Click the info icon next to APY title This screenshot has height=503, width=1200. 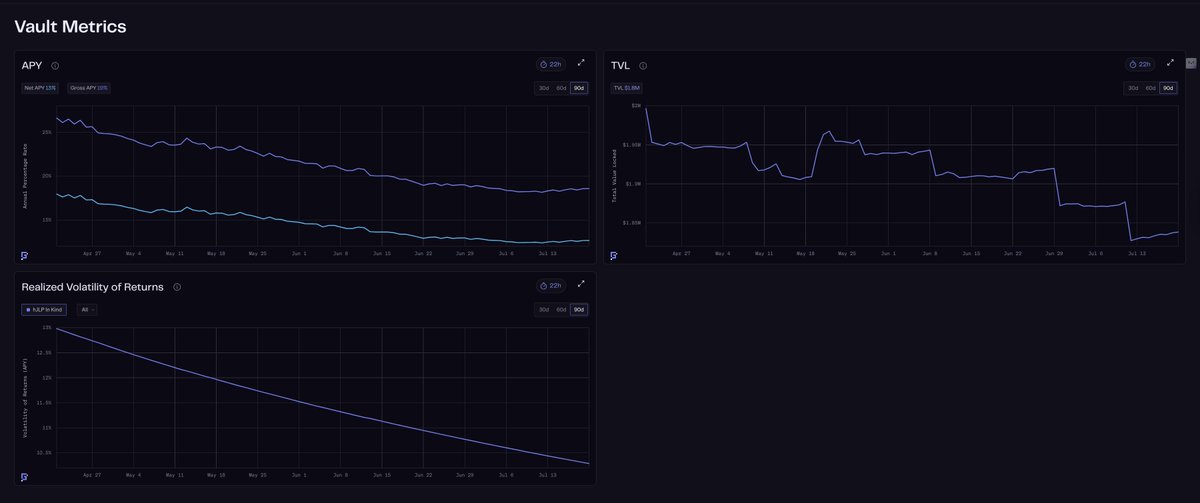pos(55,66)
